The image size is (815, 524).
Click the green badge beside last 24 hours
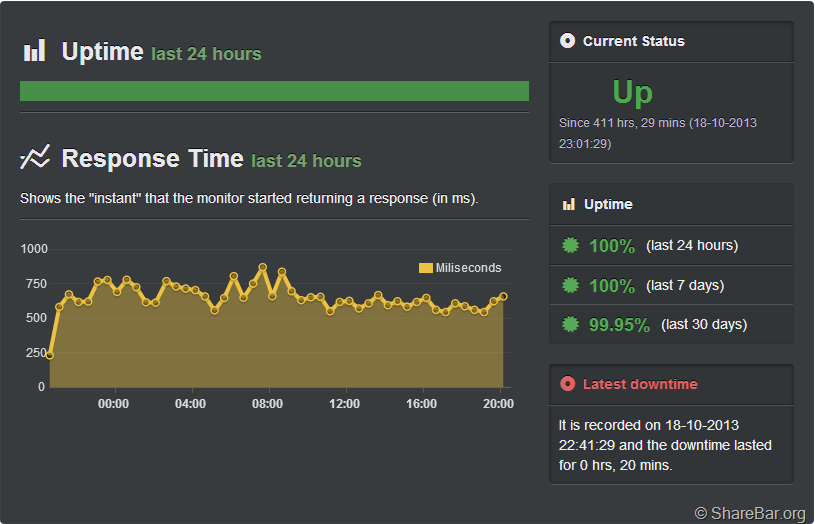(x=571, y=245)
